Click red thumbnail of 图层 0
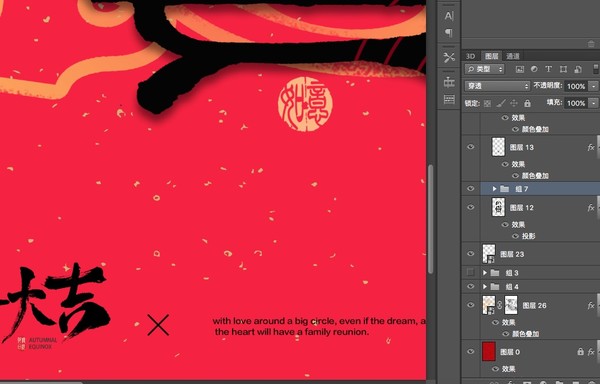 coord(489,351)
